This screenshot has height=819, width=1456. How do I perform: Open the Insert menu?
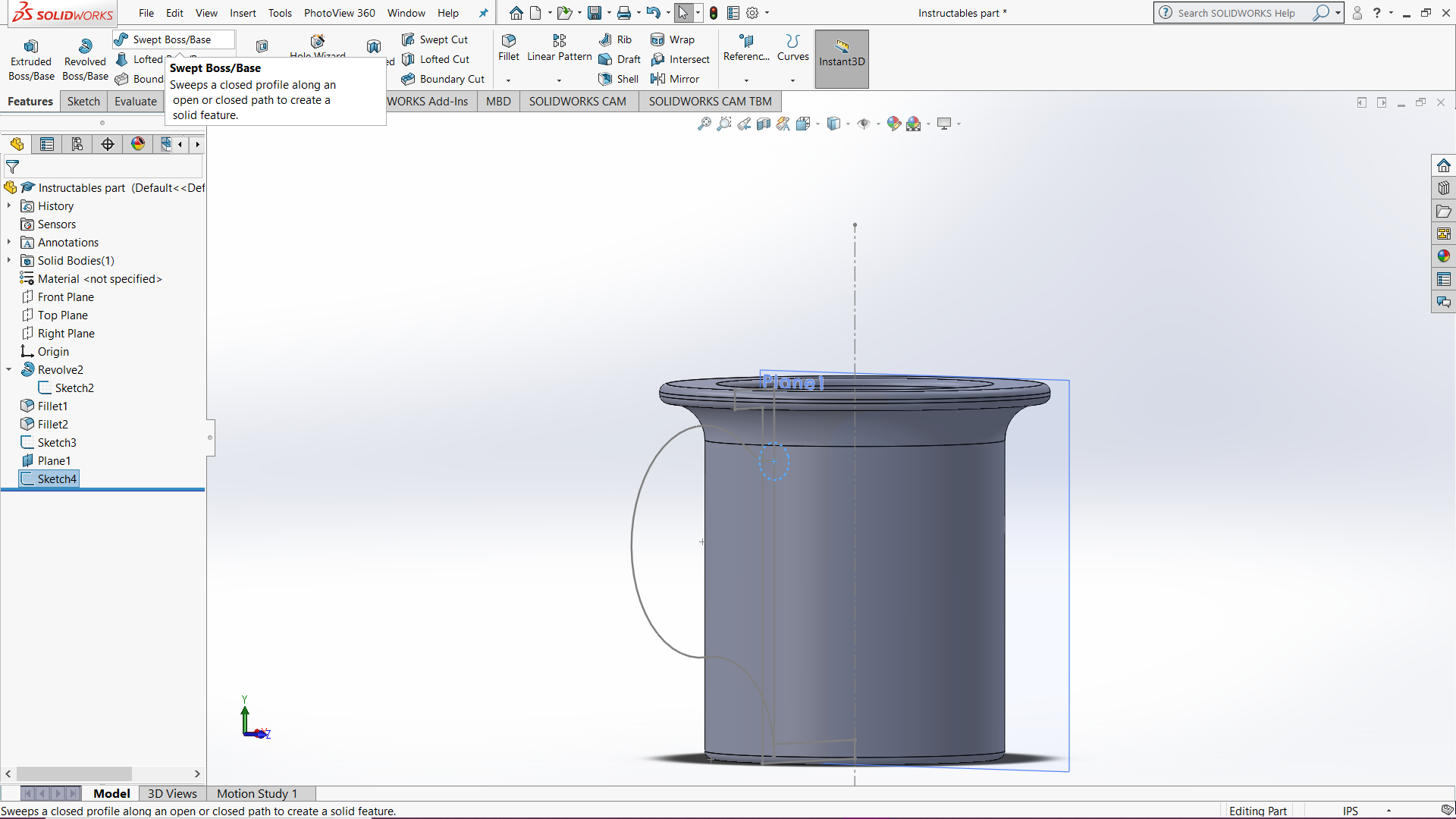point(243,13)
